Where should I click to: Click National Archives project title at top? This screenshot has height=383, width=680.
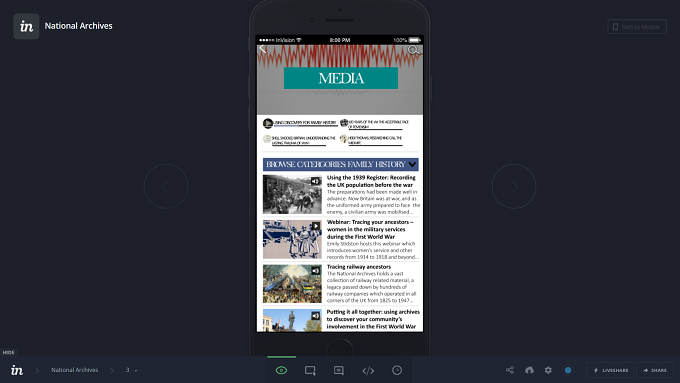pos(78,26)
